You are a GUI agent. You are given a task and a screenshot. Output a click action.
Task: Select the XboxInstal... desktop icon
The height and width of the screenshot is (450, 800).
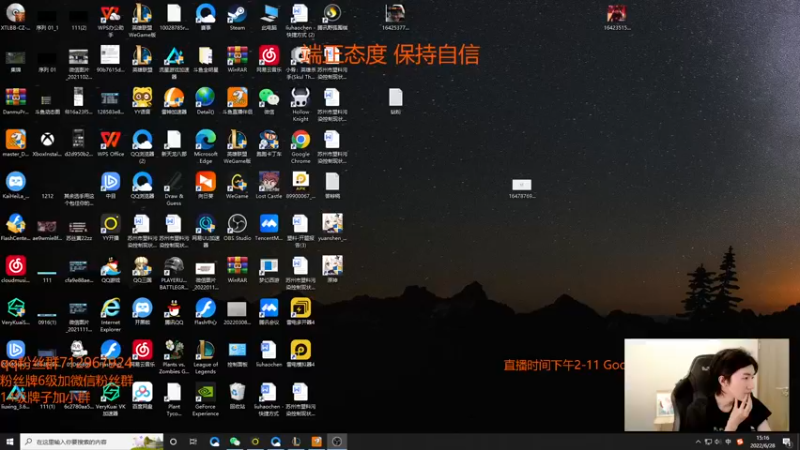[x=47, y=143]
